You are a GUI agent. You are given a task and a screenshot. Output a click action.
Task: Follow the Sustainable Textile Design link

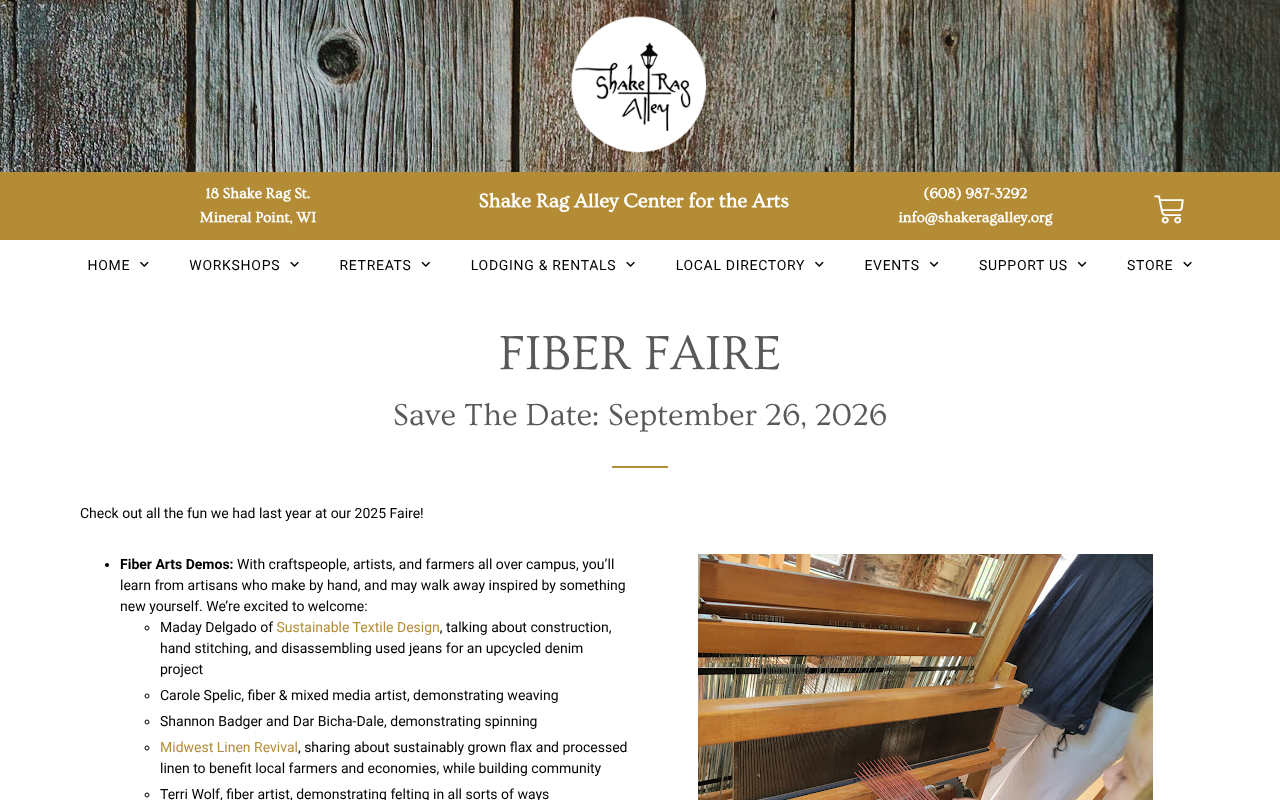[358, 627]
